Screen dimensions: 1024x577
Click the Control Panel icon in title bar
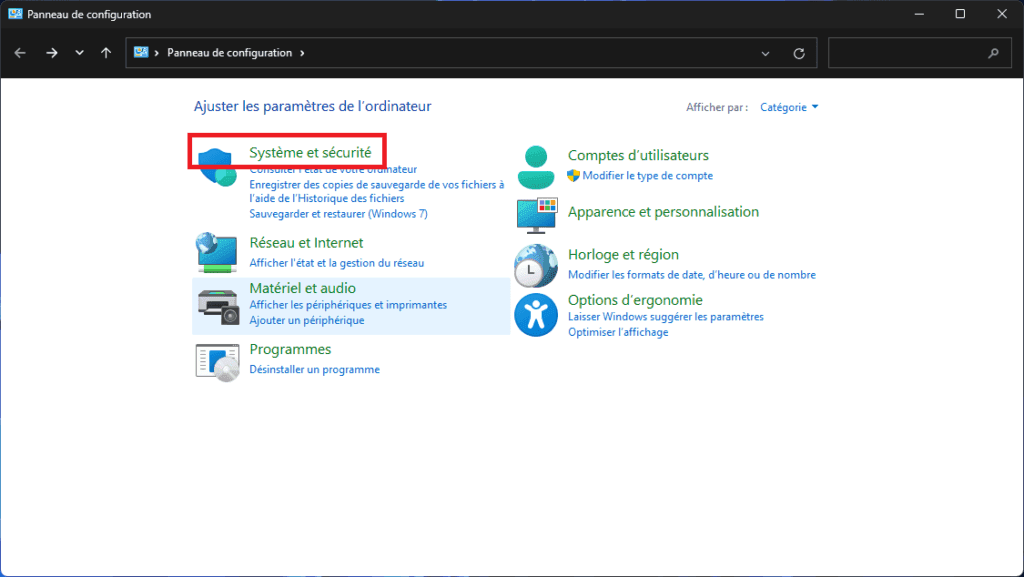(15, 14)
